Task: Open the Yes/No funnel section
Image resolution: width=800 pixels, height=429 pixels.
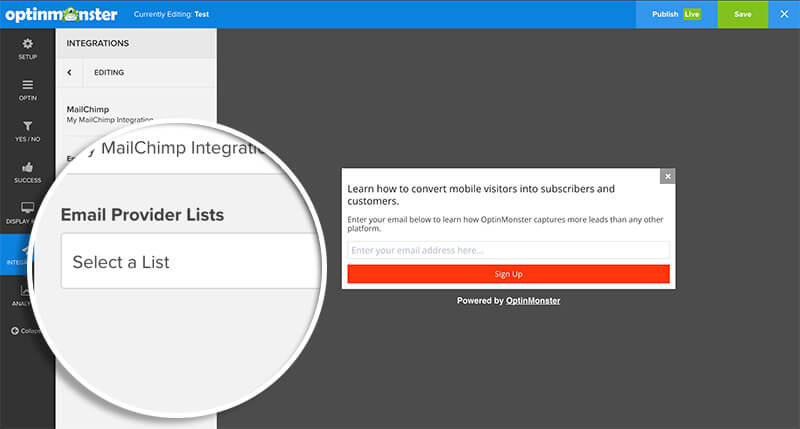Action: pyautogui.click(x=28, y=132)
